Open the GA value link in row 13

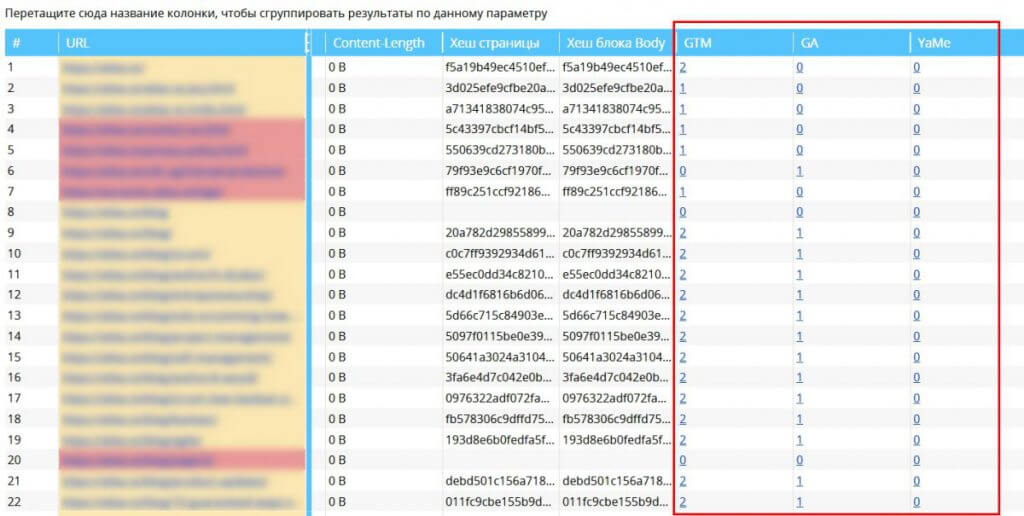tap(800, 315)
